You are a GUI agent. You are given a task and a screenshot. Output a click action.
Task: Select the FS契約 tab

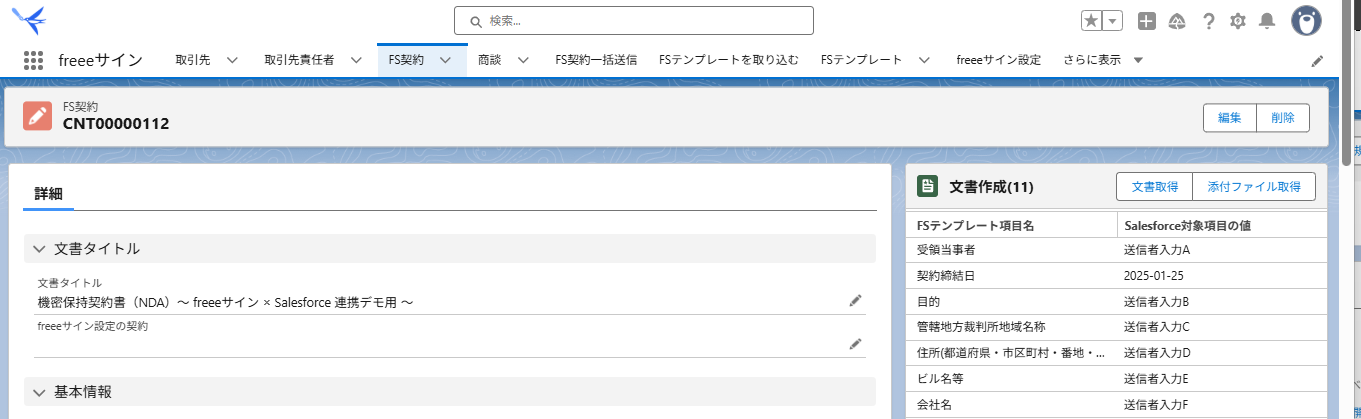[406, 60]
